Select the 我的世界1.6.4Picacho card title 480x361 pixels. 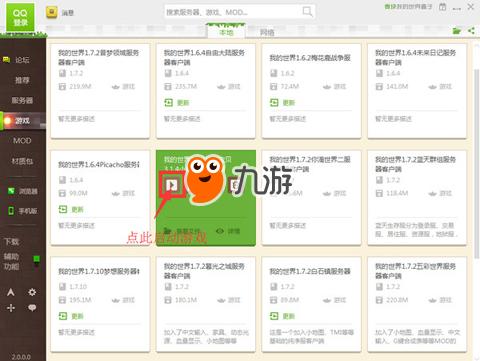pos(99,164)
